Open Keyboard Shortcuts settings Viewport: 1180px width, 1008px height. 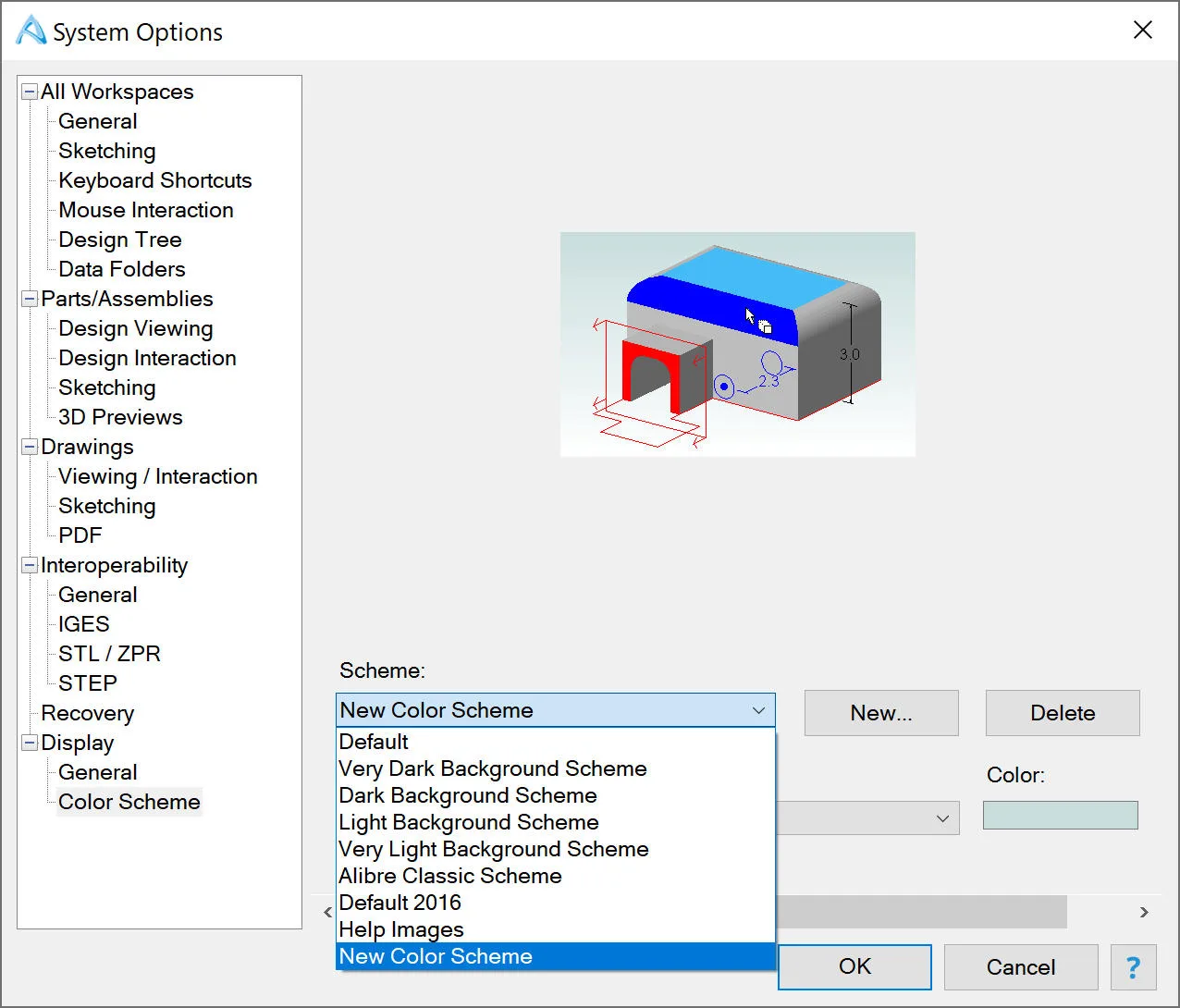click(155, 180)
